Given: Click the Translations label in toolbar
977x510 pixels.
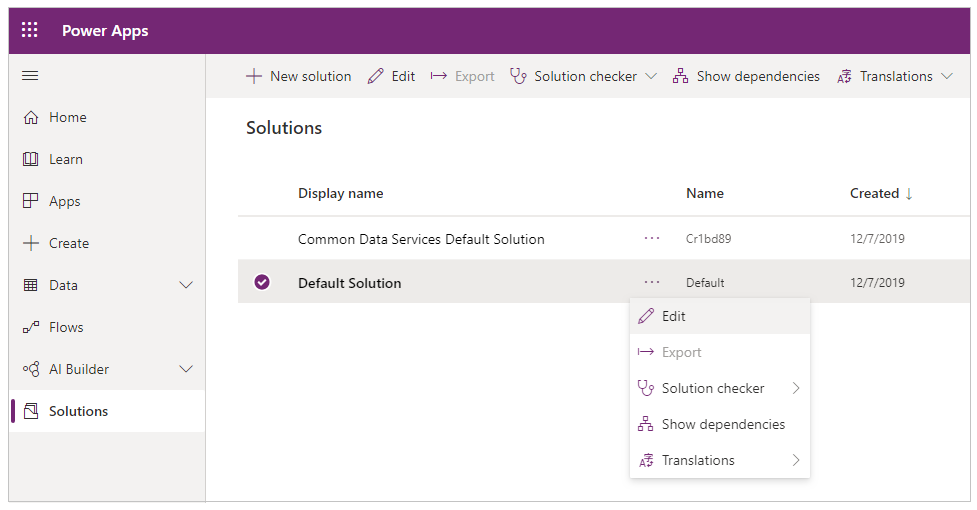Looking at the screenshot, I should pos(896,77).
